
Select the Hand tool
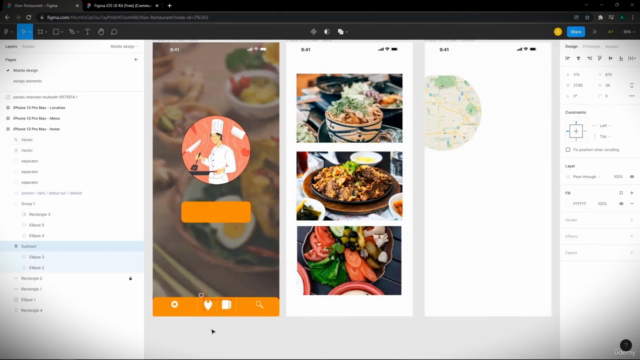click(x=101, y=32)
